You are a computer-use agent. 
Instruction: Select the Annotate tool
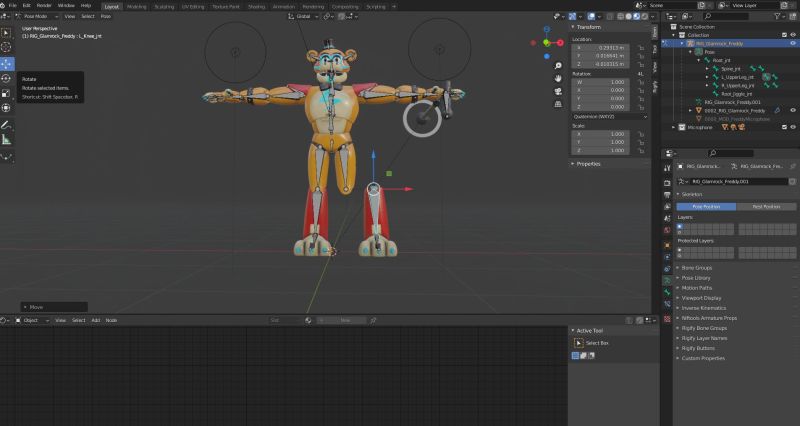pyautogui.click(x=6, y=125)
